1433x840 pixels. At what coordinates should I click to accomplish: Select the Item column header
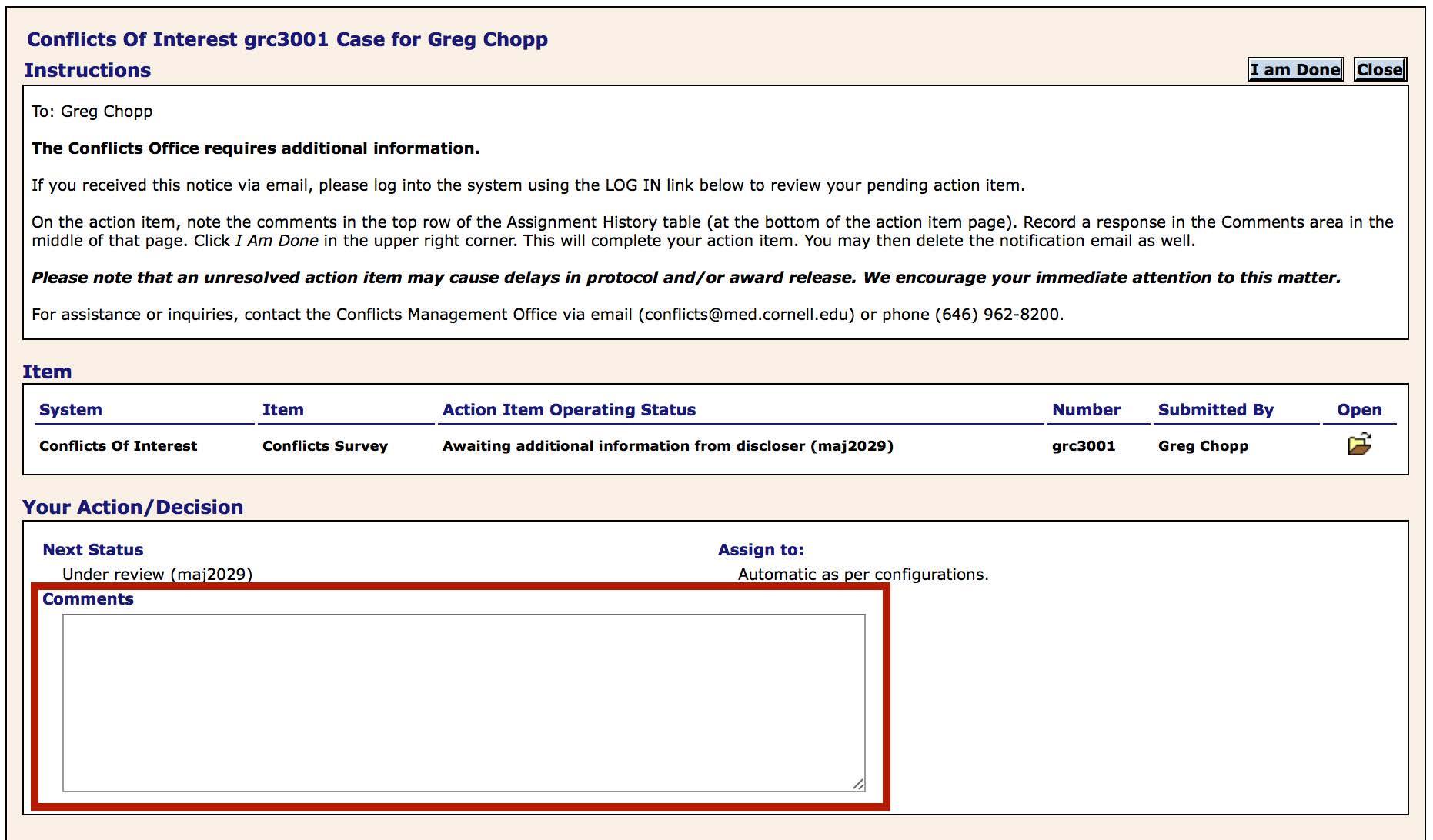tap(283, 410)
